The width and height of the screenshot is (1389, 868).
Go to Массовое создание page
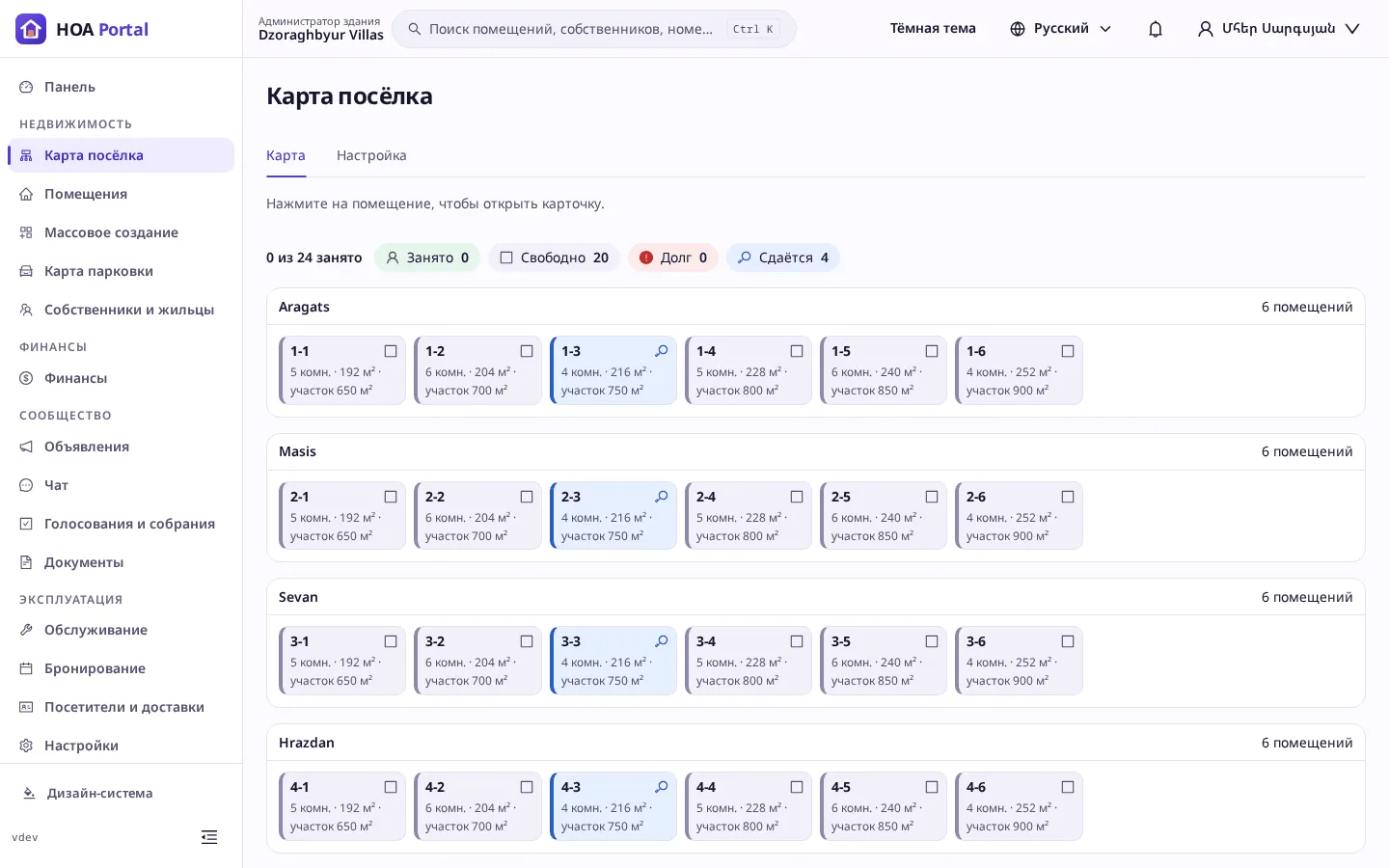pyautogui.click(x=121, y=232)
